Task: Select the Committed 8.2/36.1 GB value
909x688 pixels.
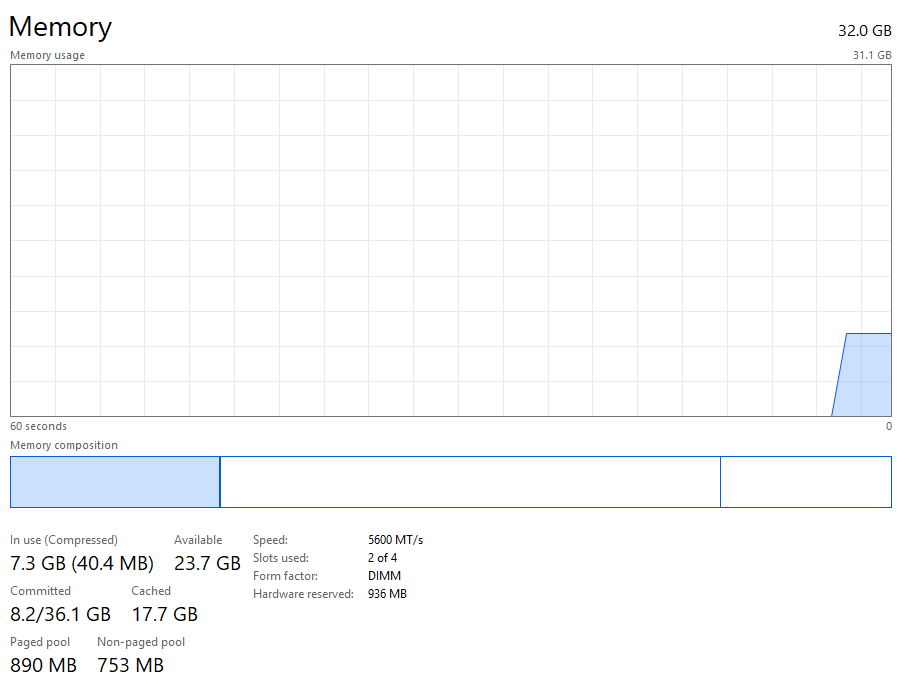Action: 60,614
